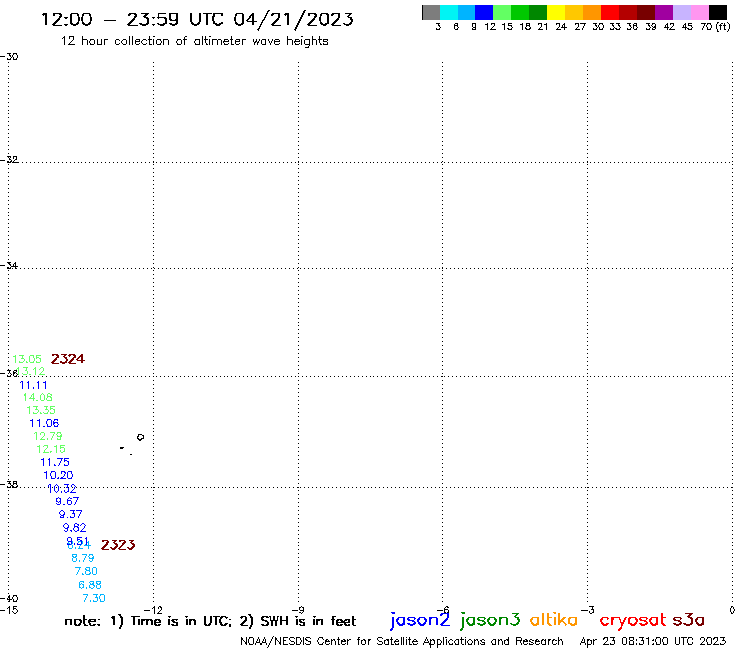Screen dimensions: 740x650
Task: Click the wave height value 9.37
Action: tap(70, 515)
